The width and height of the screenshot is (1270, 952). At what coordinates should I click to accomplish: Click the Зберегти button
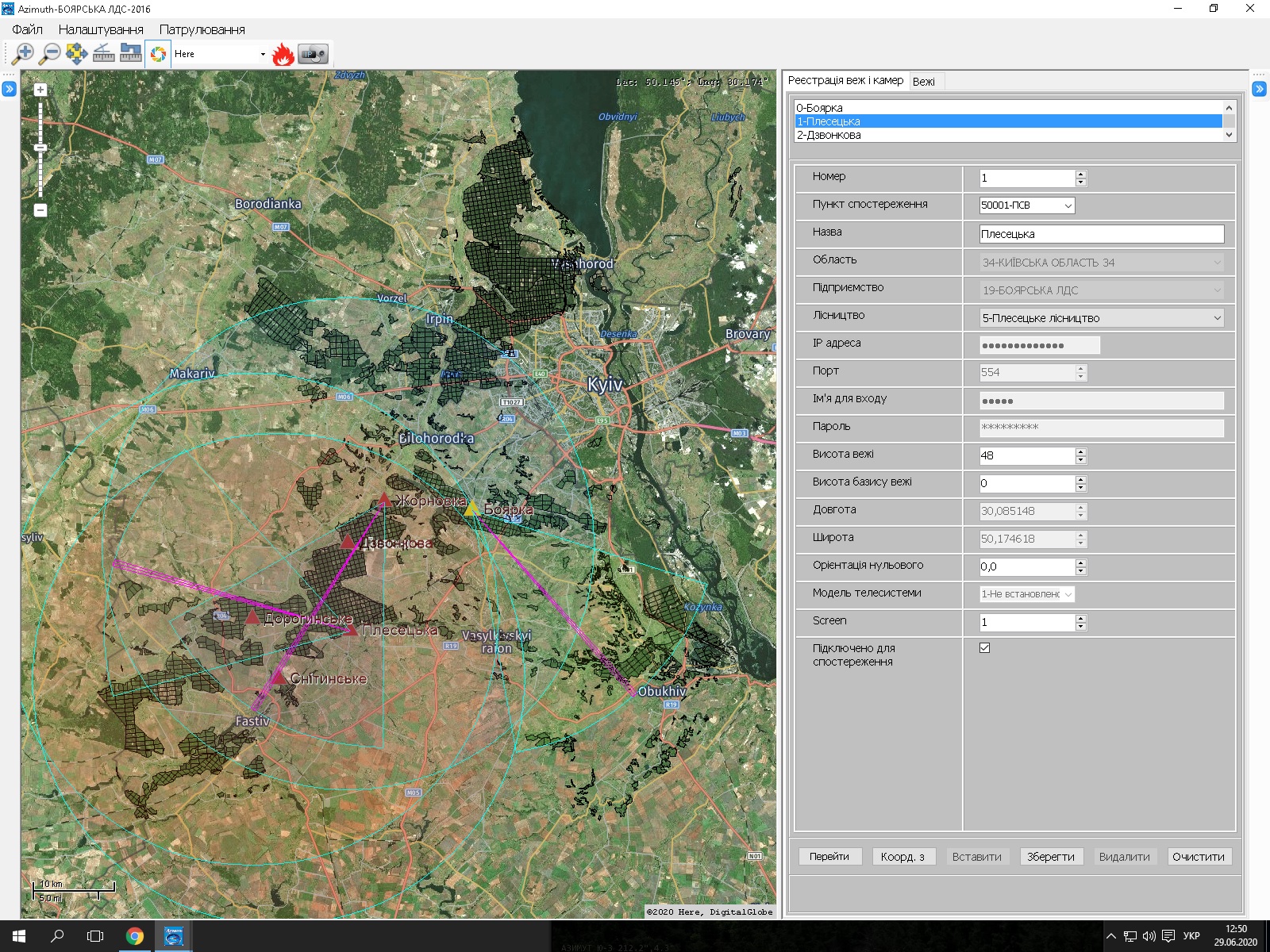tap(1050, 857)
